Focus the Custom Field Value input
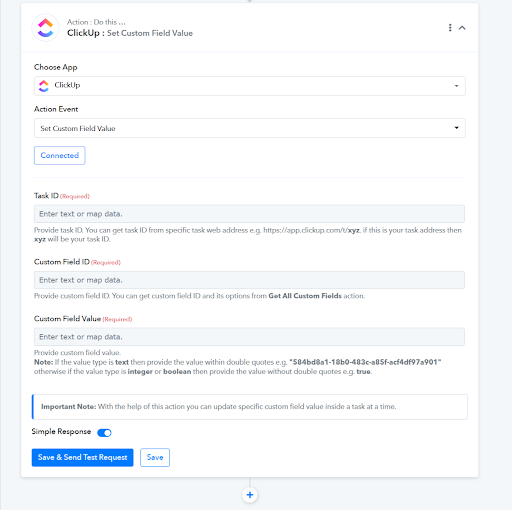The image size is (512, 510). point(249,337)
